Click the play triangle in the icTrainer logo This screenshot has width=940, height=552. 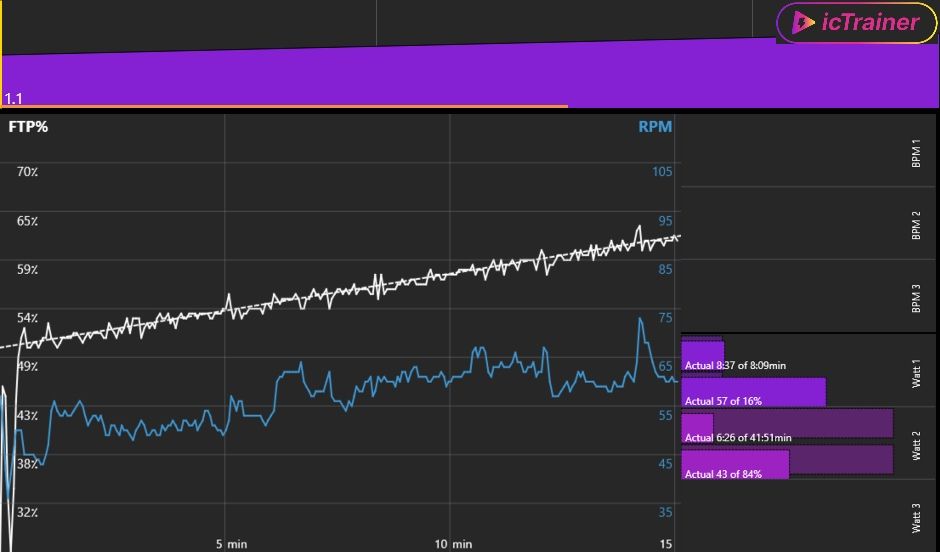click(802, 23)
